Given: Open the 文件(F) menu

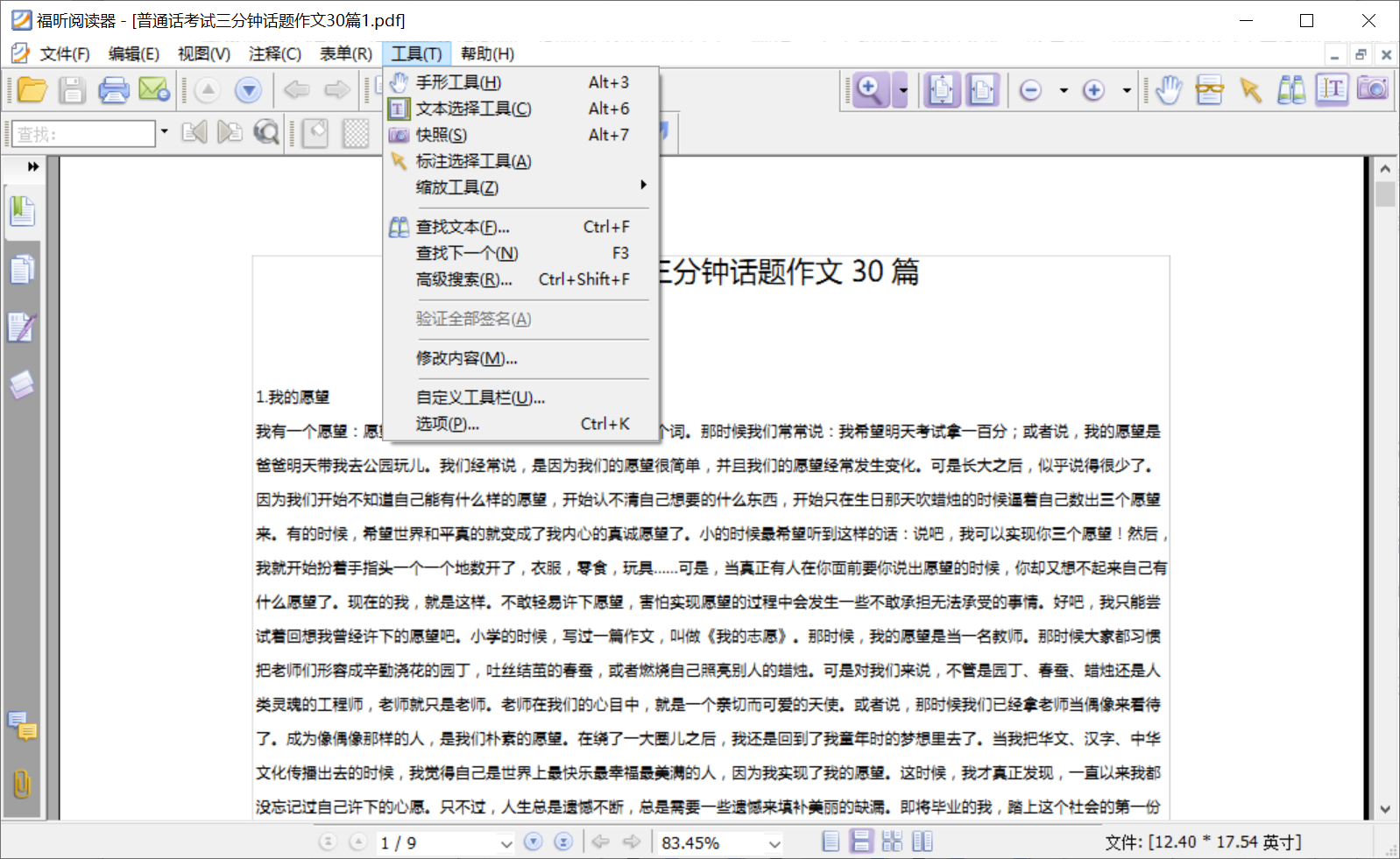Looking at the screenshot, I should click(65, 53).
